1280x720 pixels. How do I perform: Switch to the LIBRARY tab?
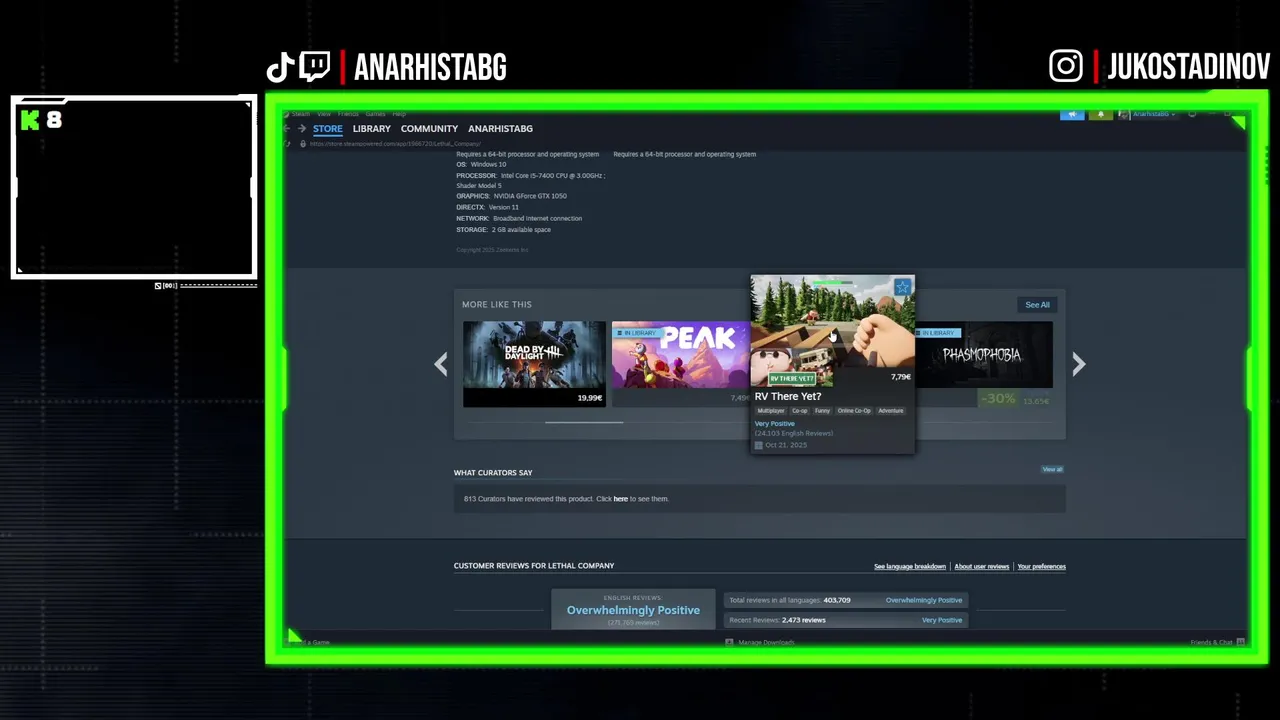372,129
